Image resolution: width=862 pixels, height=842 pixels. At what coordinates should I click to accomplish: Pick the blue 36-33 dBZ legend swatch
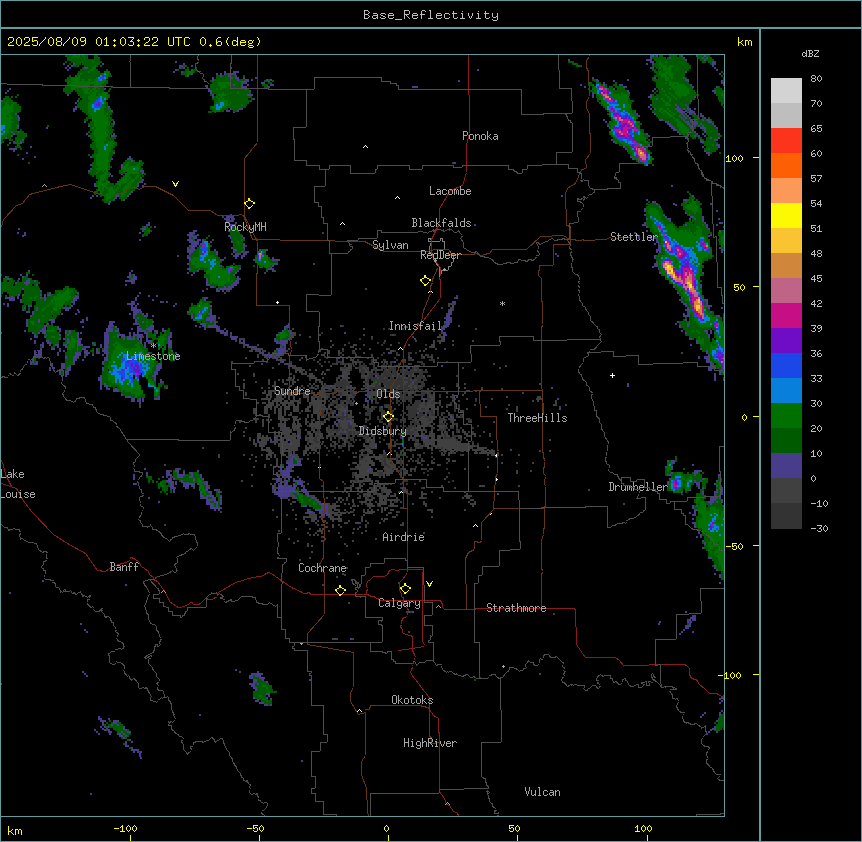pyautogui.click(x=786, y=365)
